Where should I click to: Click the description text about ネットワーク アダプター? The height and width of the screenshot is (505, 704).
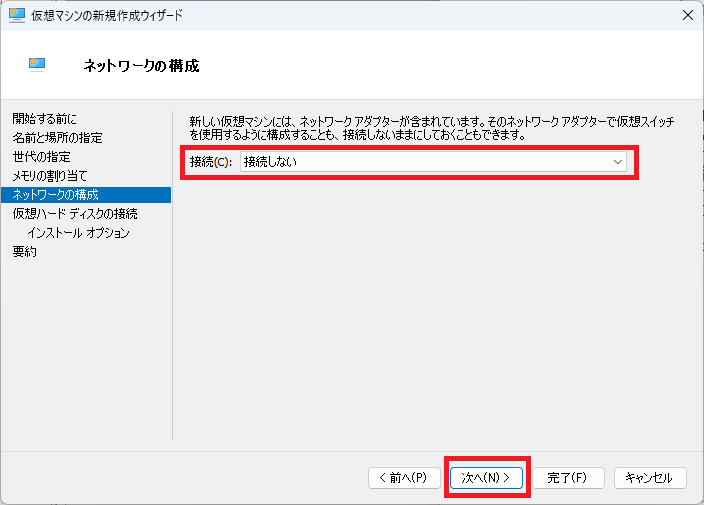tap(431, 128)
